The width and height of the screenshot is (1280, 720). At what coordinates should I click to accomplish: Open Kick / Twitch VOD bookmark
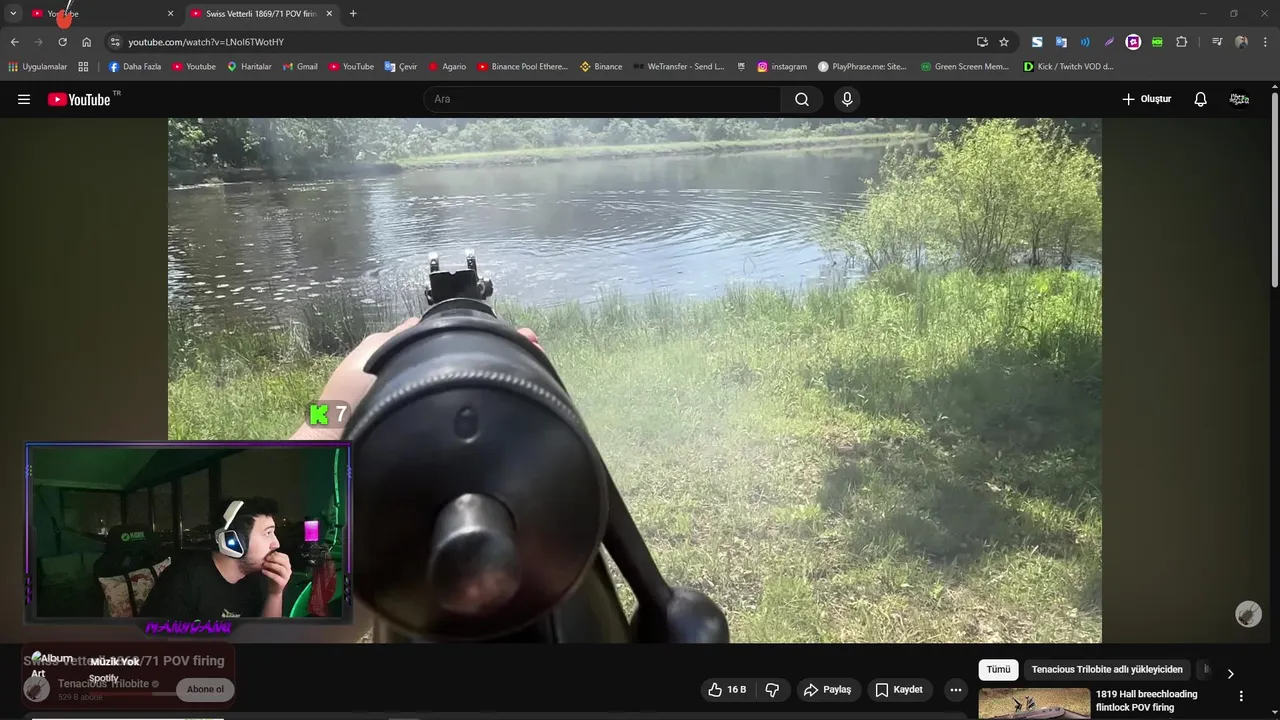[1068, 67]
